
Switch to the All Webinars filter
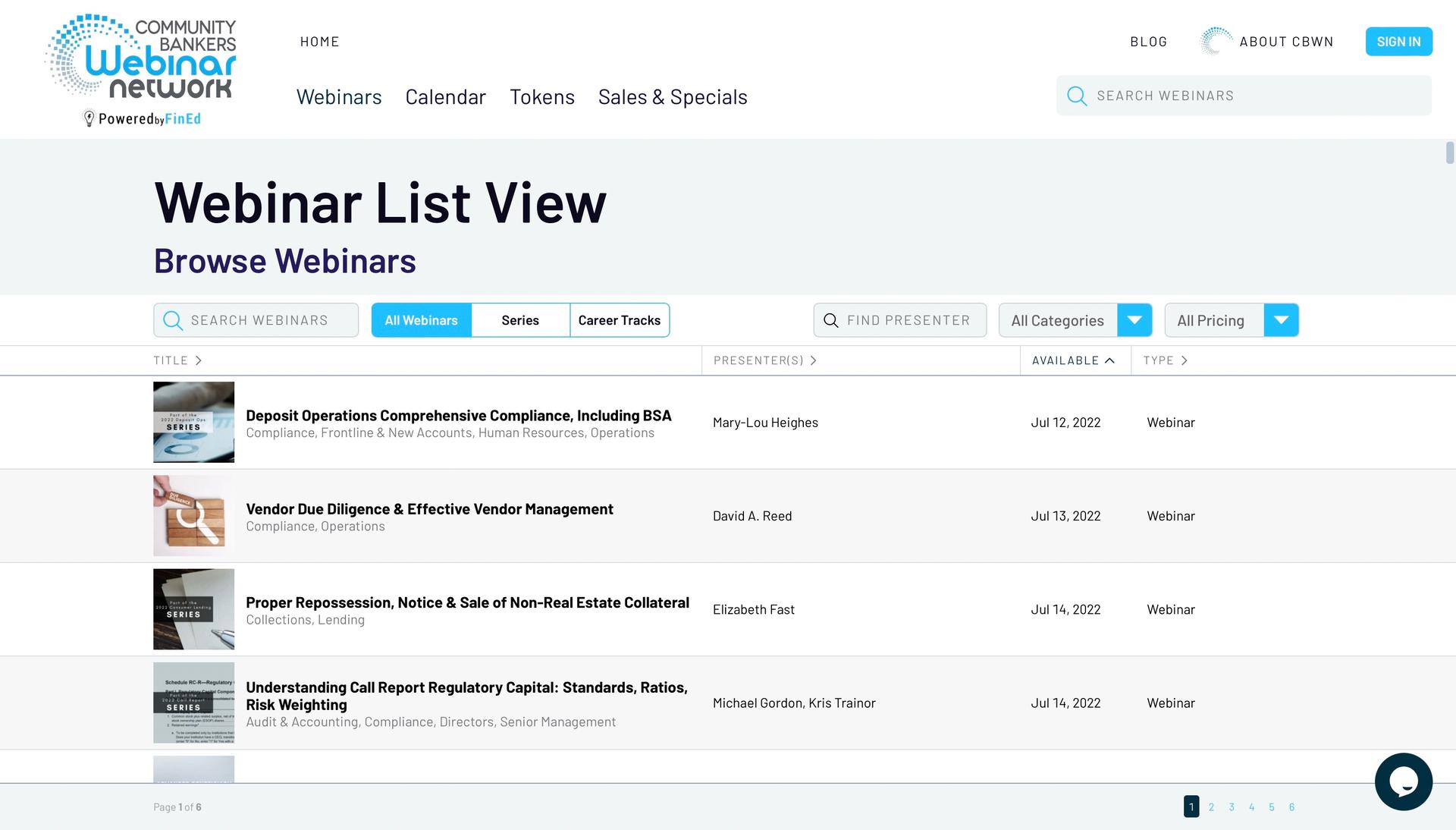tap(421, 320)
